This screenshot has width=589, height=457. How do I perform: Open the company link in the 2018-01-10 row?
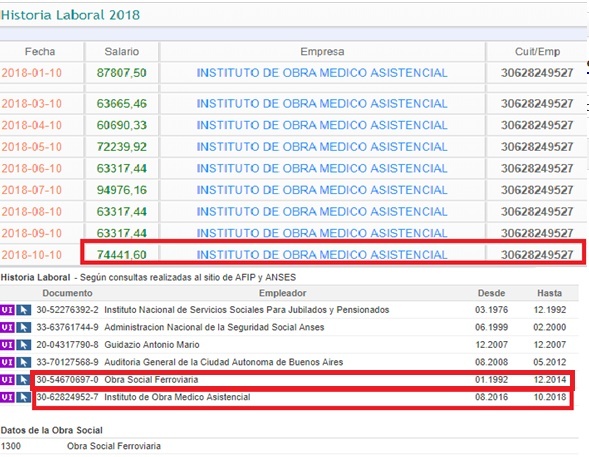pos(322,73)
